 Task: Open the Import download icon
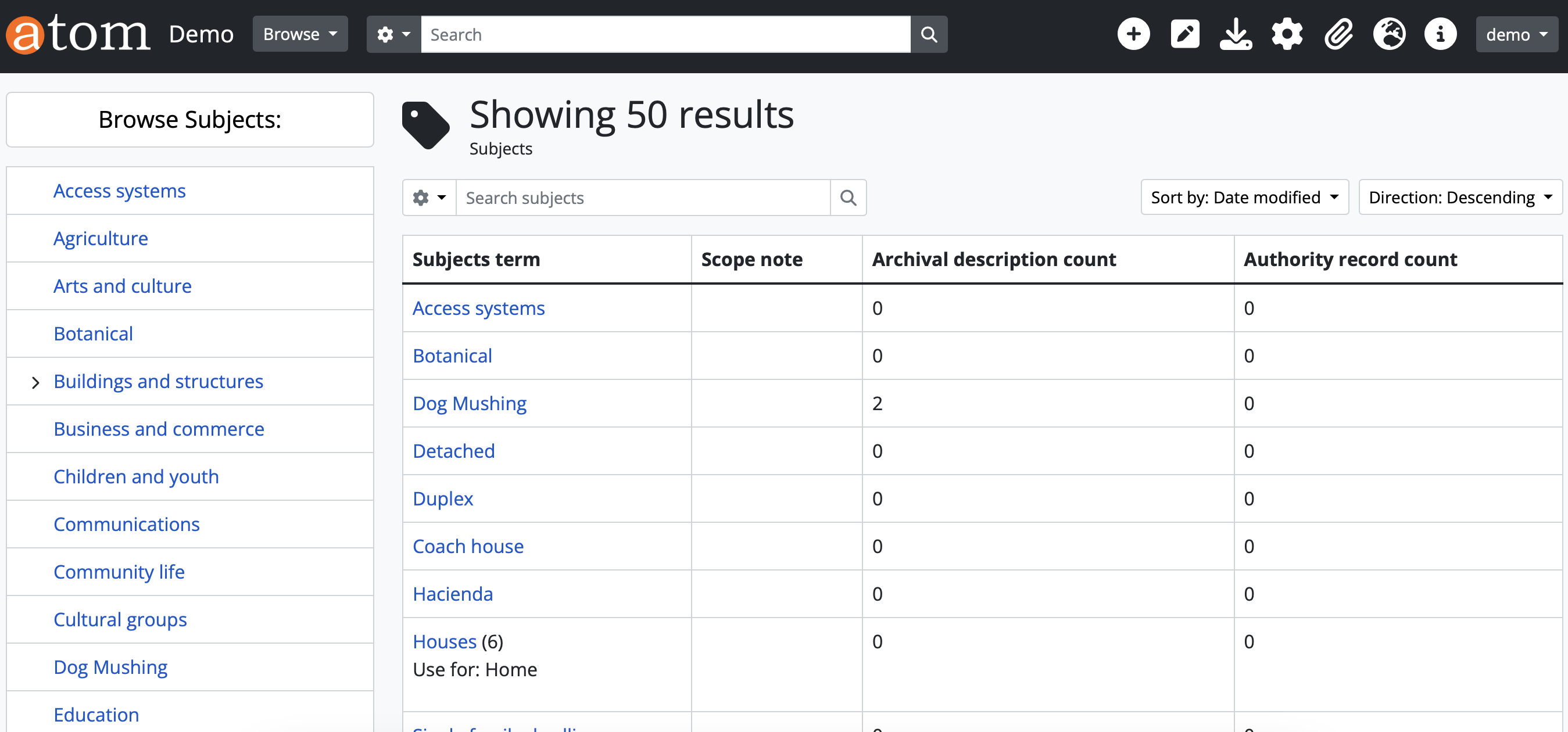coord(1236,34)
